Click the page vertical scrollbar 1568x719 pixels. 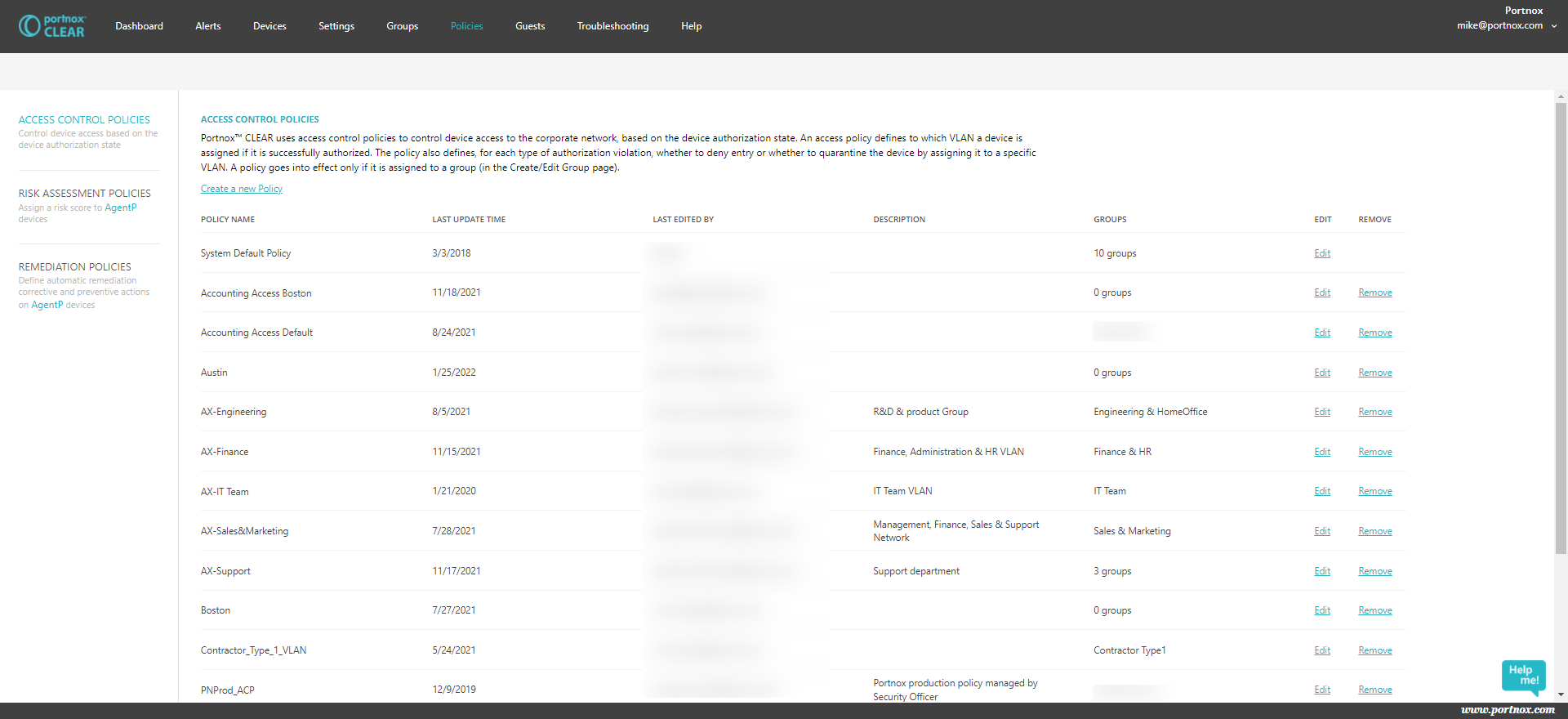[1561, 327]
